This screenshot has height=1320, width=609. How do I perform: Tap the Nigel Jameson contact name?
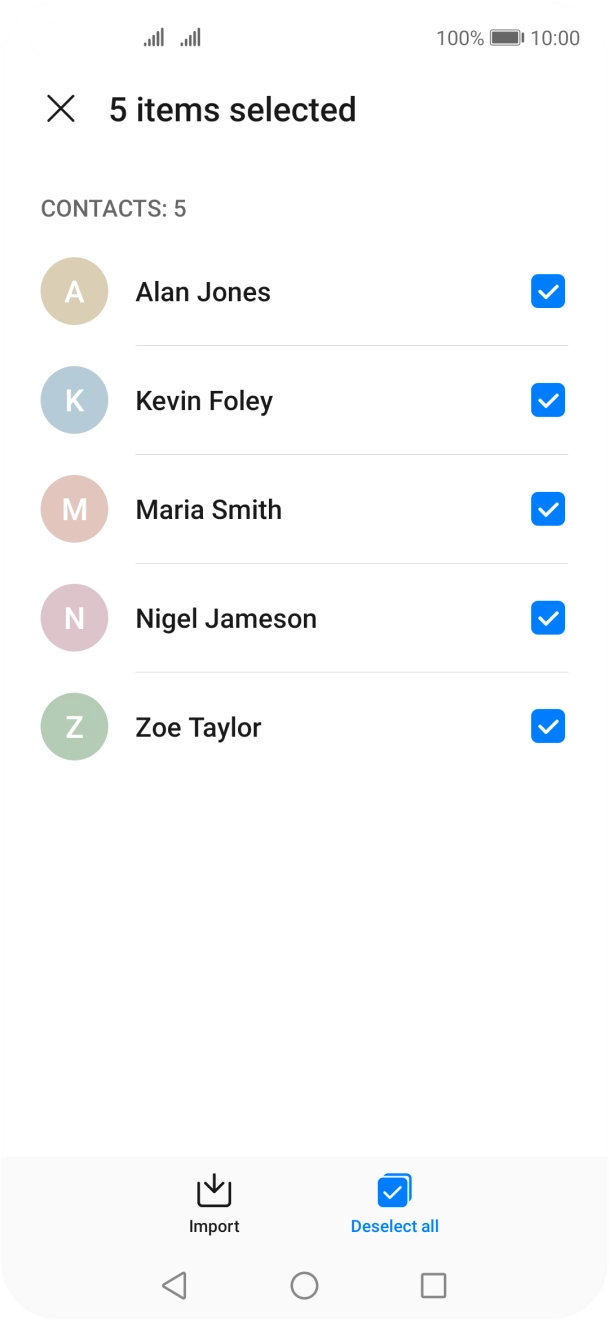coord(226,619)
